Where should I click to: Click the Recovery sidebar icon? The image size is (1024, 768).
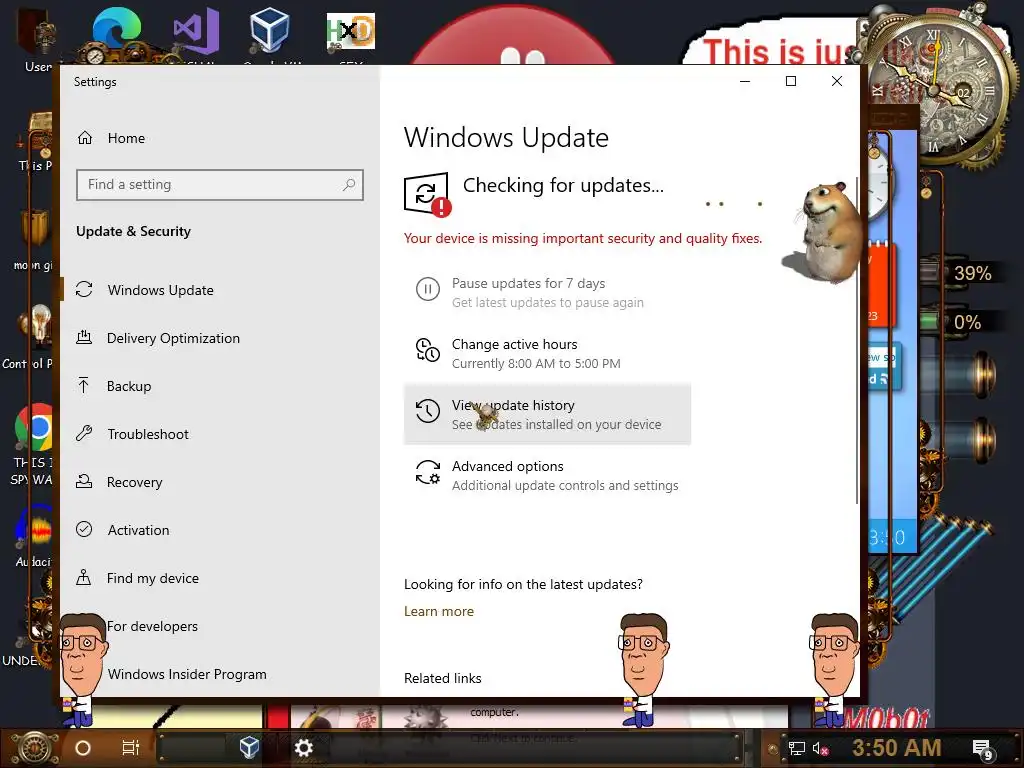(84, 481)
